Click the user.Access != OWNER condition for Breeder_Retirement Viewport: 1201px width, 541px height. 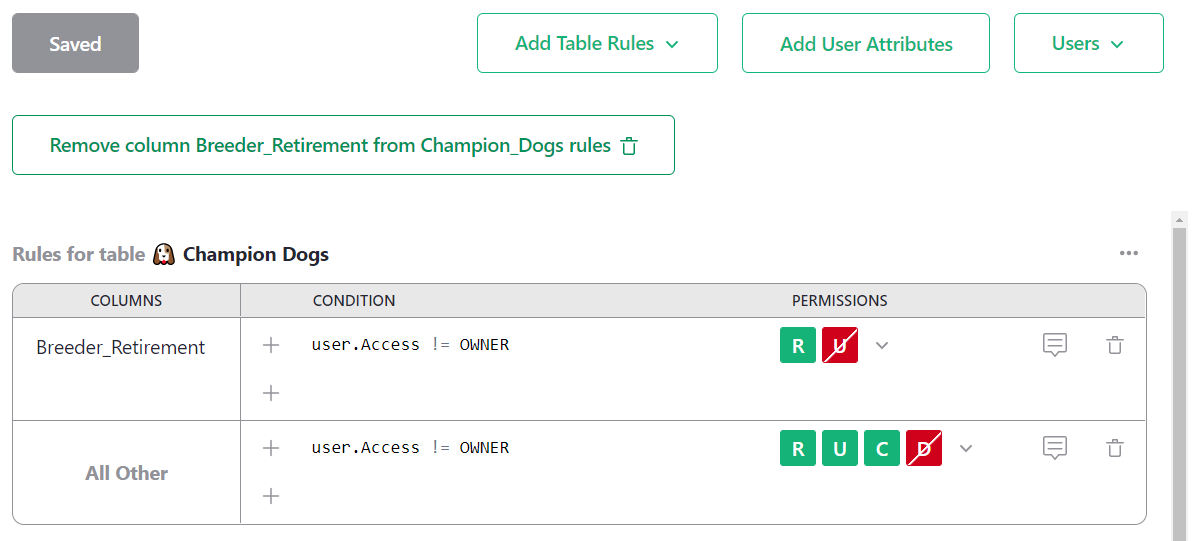tap(410, 345)
